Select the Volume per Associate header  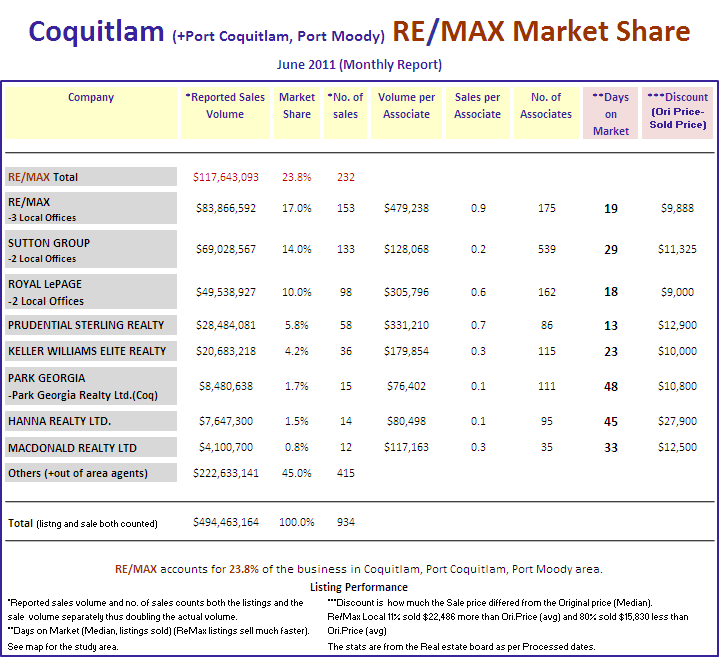tap(406, 106)
